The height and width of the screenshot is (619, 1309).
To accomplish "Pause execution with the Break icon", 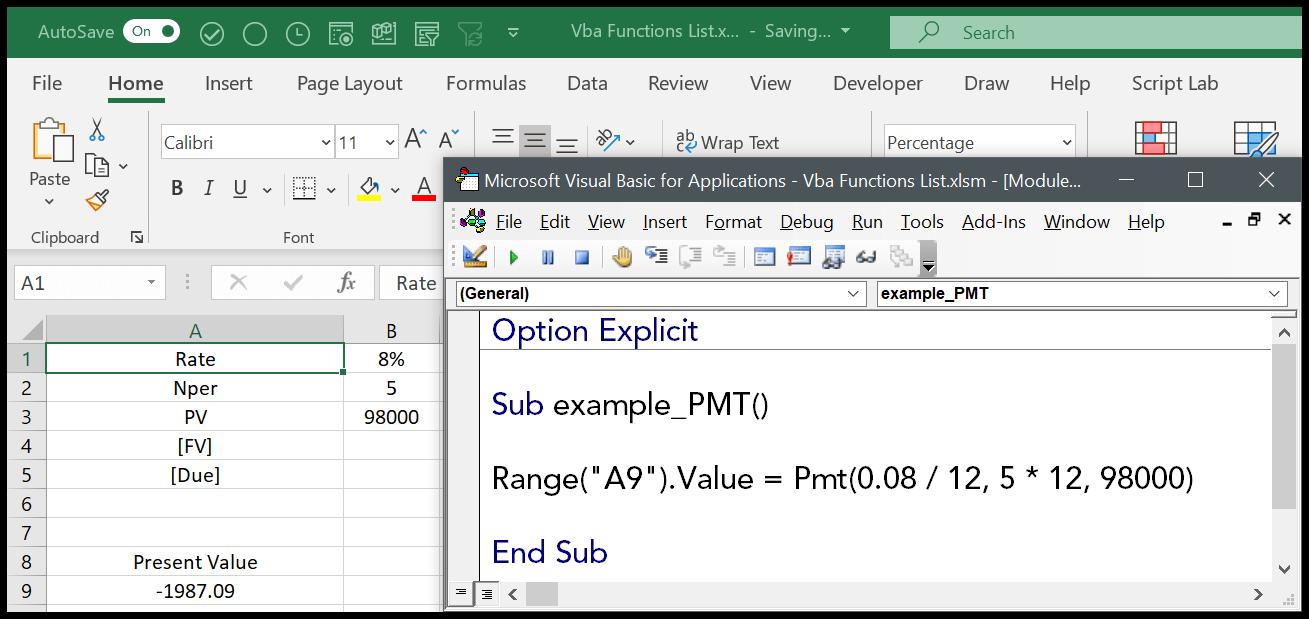I will (547, 257).
